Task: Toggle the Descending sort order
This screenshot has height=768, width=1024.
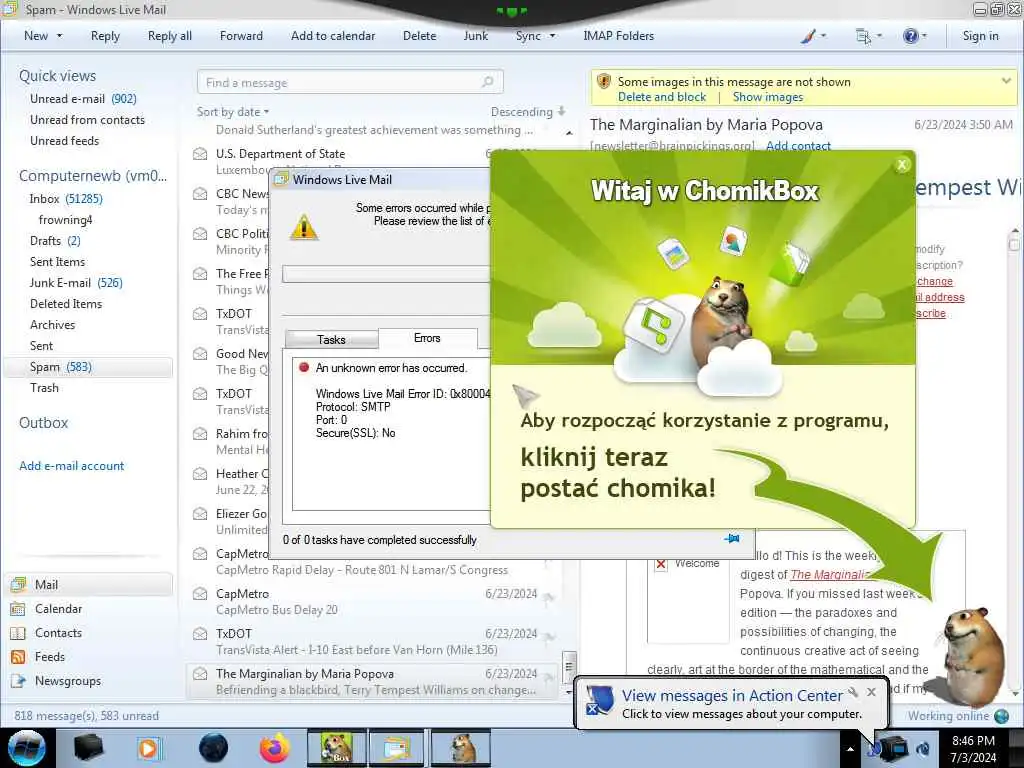Action: tap(528, 112)
